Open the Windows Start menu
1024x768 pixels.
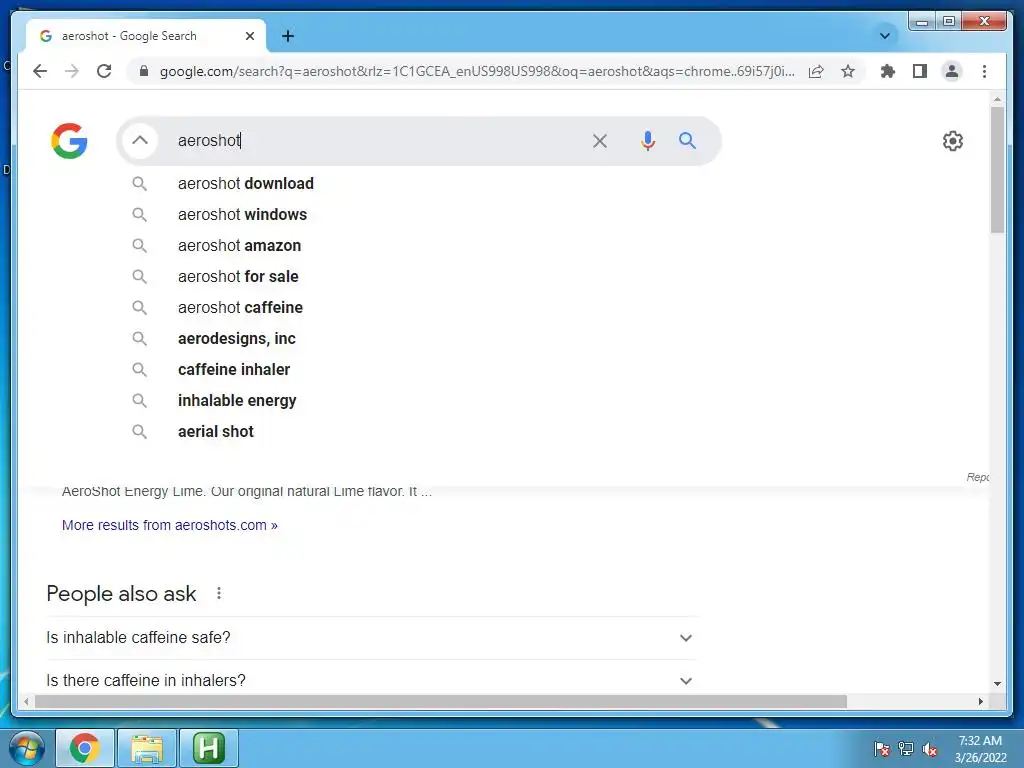(26, 748)
